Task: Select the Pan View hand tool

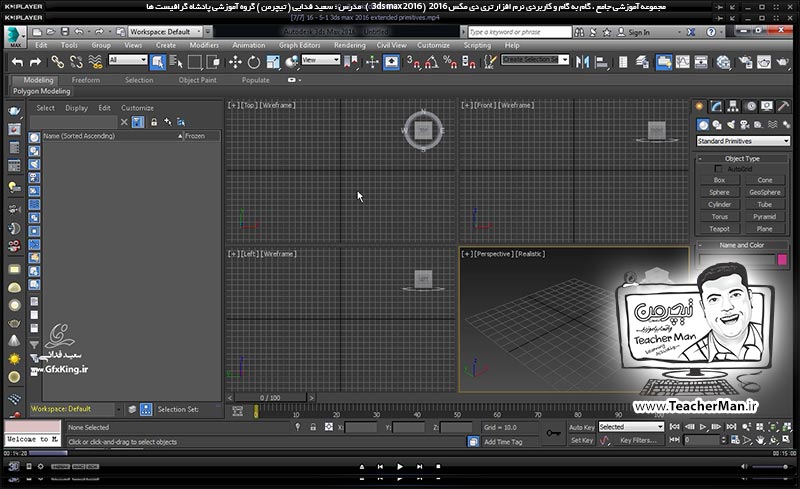Action: [761, 440]
